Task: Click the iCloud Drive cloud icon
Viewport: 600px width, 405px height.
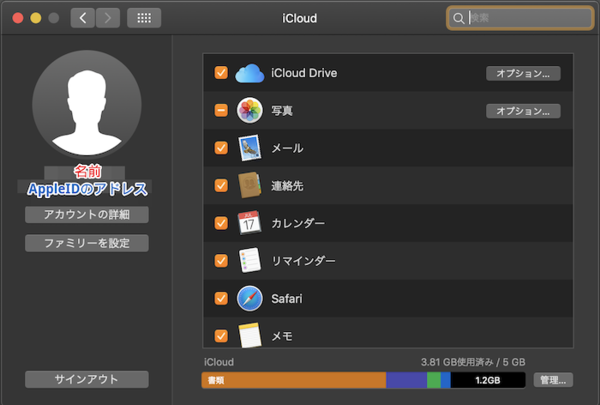Action: [249, 73]
